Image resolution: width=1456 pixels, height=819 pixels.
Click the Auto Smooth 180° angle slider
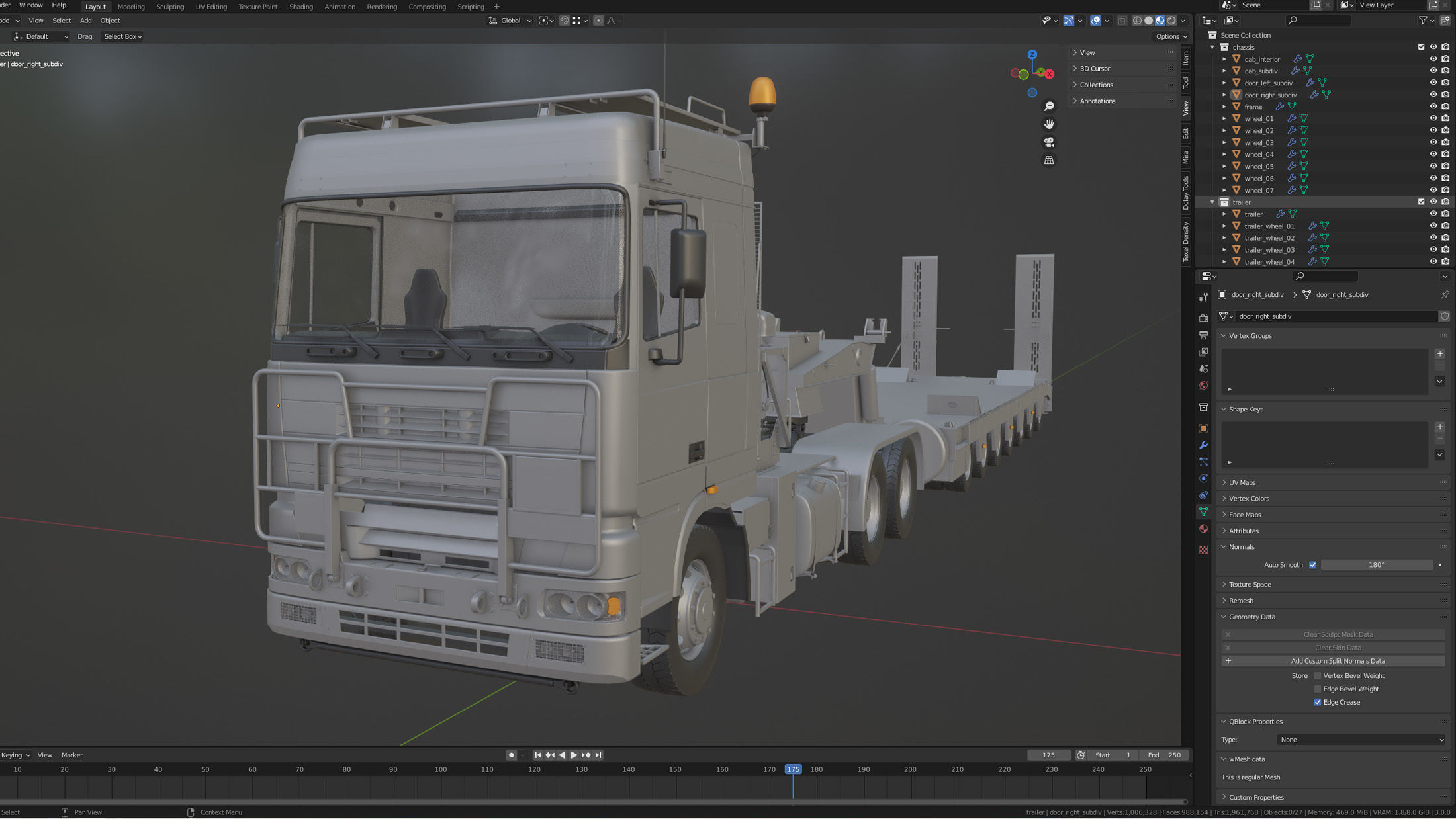pos(1376,565)
